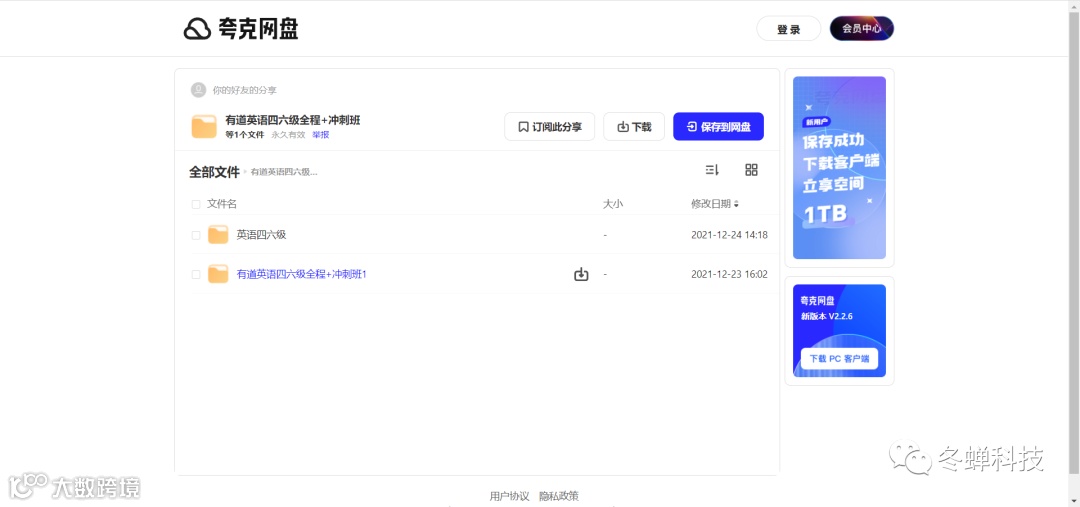Click the 大小 column header
Screen dimensions: 1080x507
tap(613, 205)
